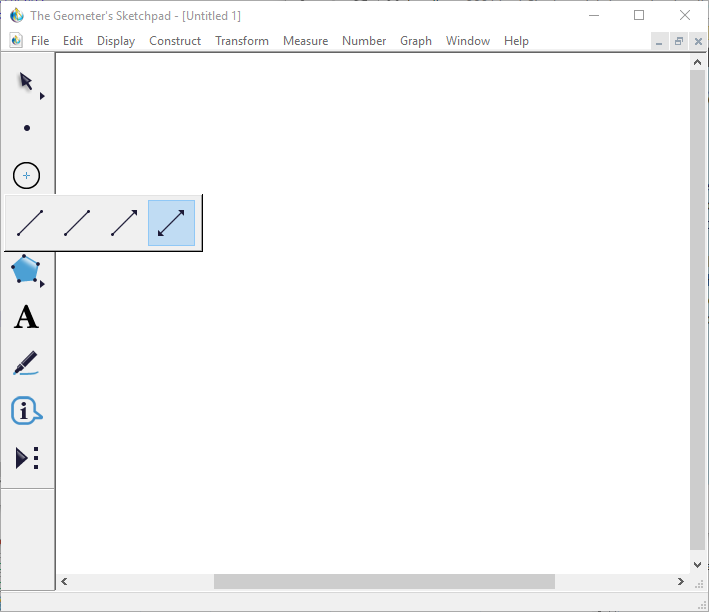
Task: Select the Polygon tool pentagon icon
Action: (25, 269)
